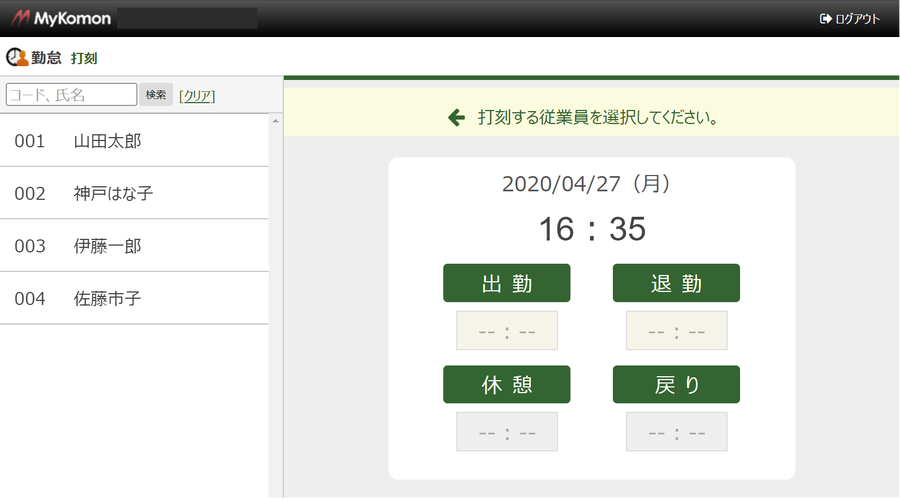Select employee 003 伊藤一郎
The height and width of the screenshot is (500, 900).
point(134,246)
